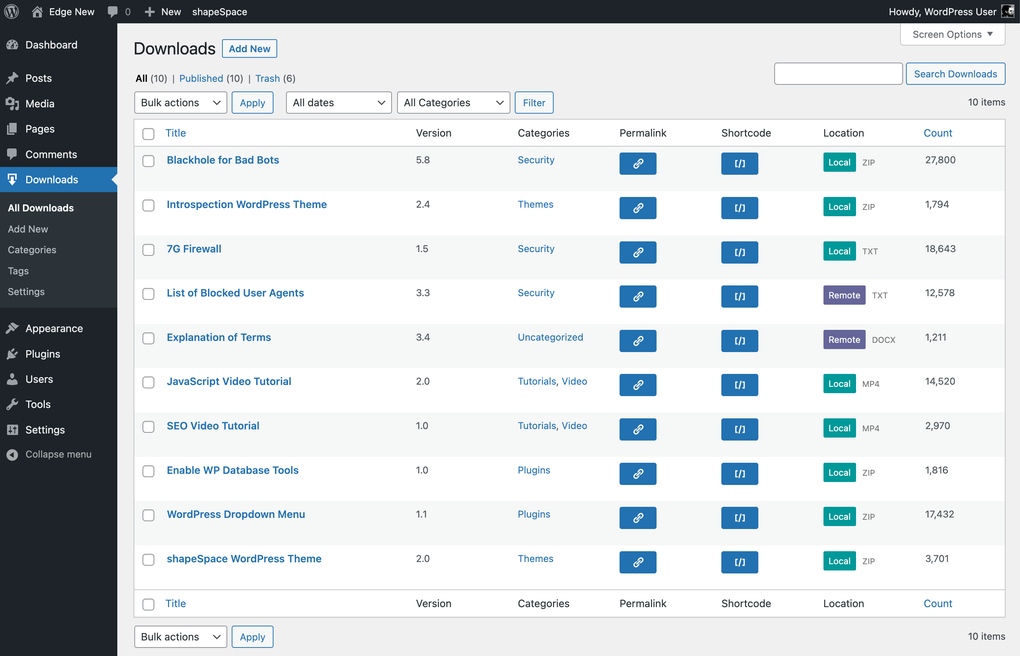
Task: Click the shortcode icon for 7G Firewall
Action: coord(739,252)
